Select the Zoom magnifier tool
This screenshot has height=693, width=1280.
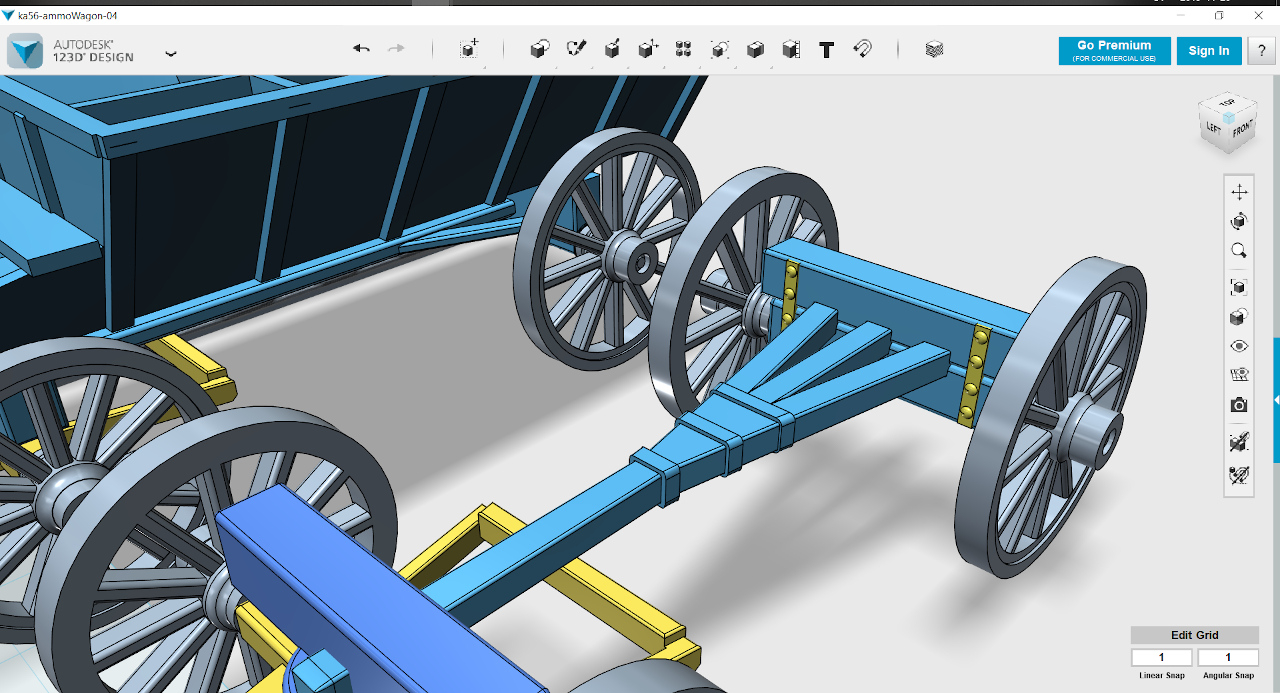1239,251
